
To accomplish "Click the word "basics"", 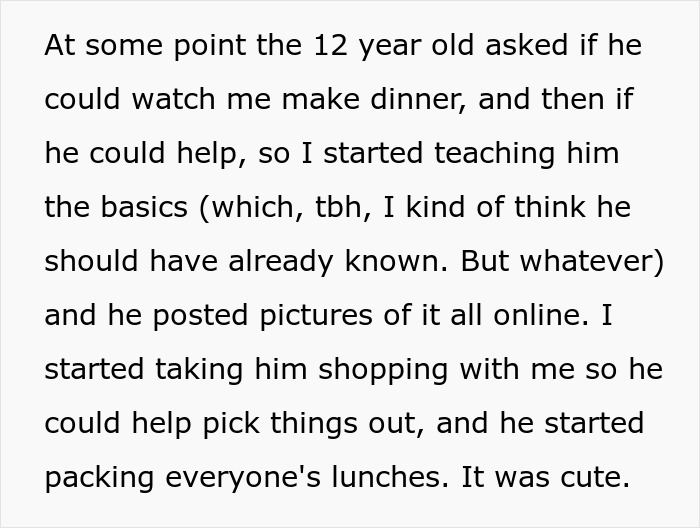I will tap(152, 208).
